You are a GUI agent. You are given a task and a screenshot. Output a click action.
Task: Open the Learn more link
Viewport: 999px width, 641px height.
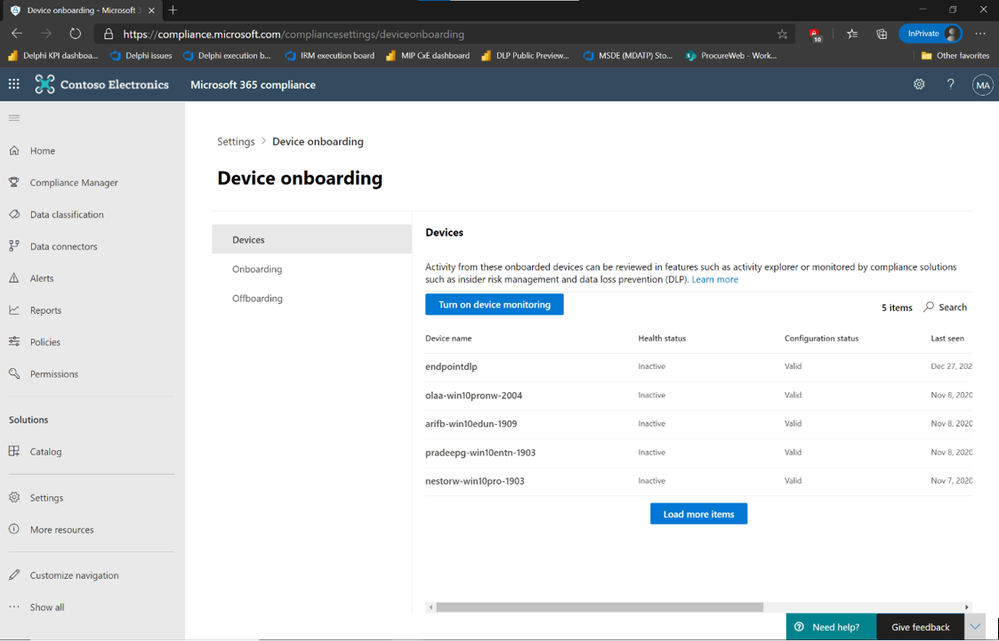[715, 279]
